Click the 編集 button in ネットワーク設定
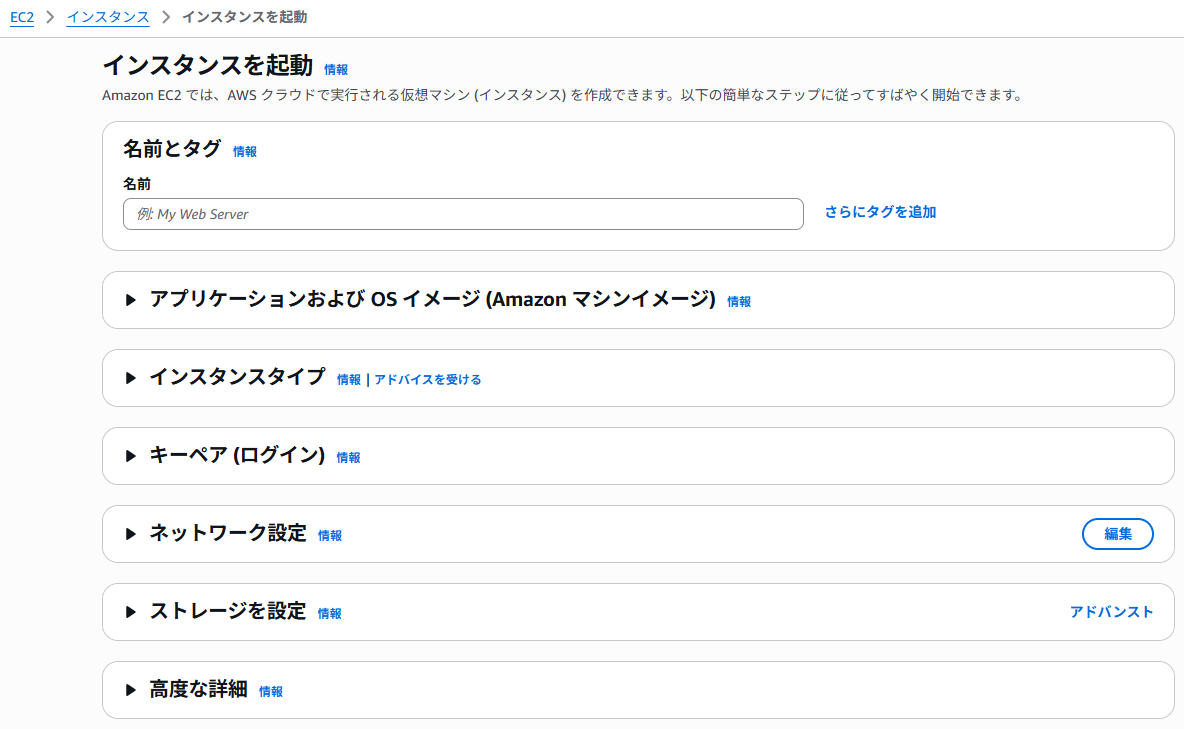The height and width of the screenshot is (729, 1184). coord(1118,534)
